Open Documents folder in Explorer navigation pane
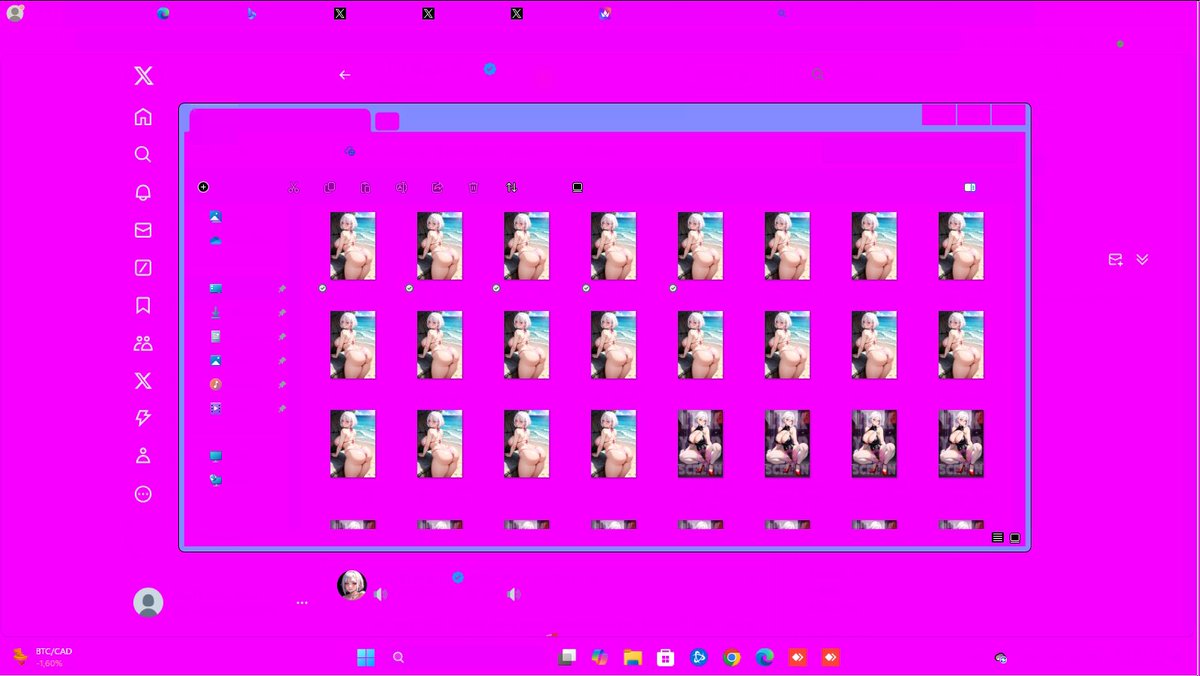1200x676 pixels. [x=215, y=336]
